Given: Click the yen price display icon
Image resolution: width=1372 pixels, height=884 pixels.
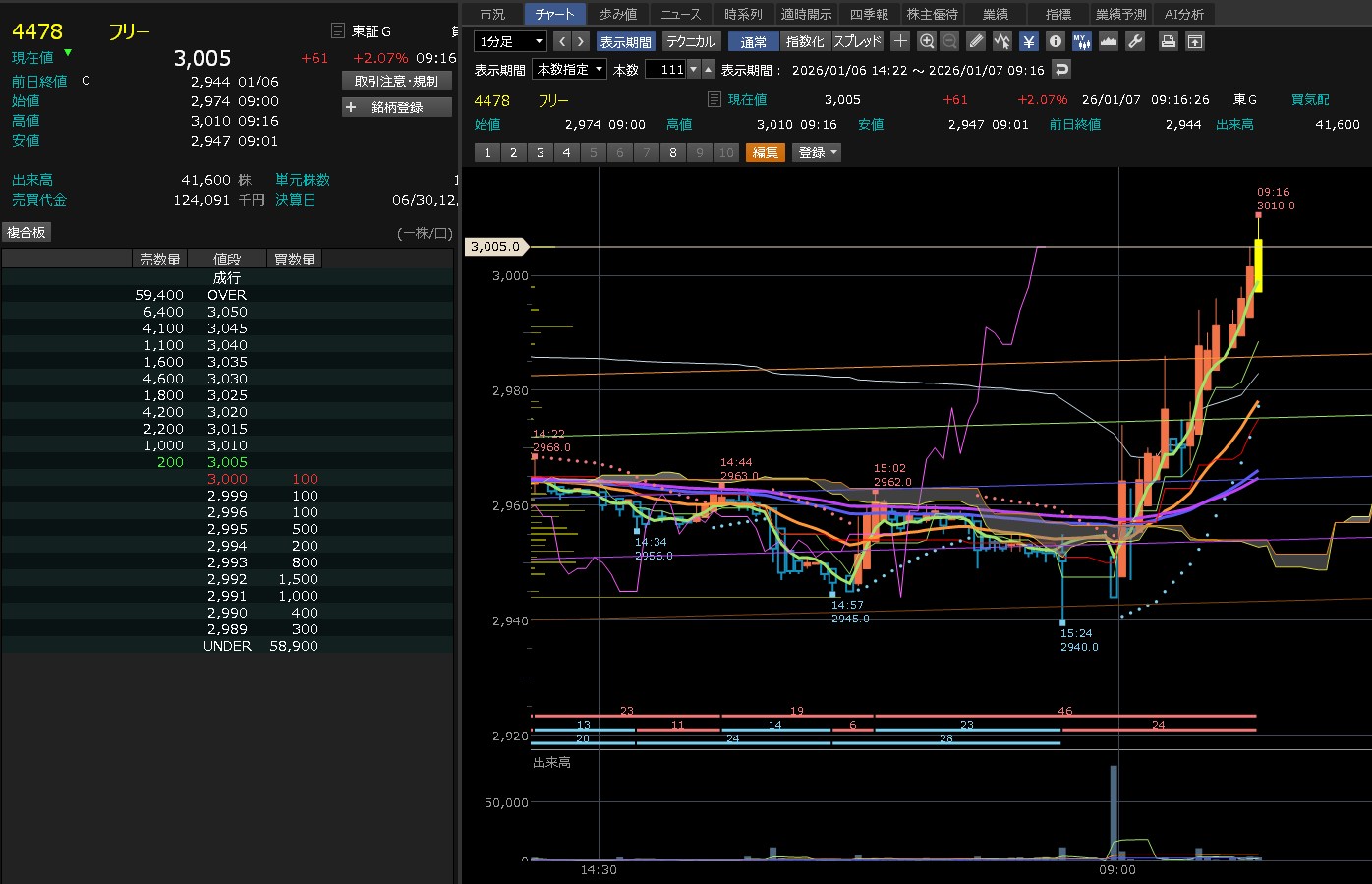Looking at the screenshot, I should click(x=1028, y=41).
